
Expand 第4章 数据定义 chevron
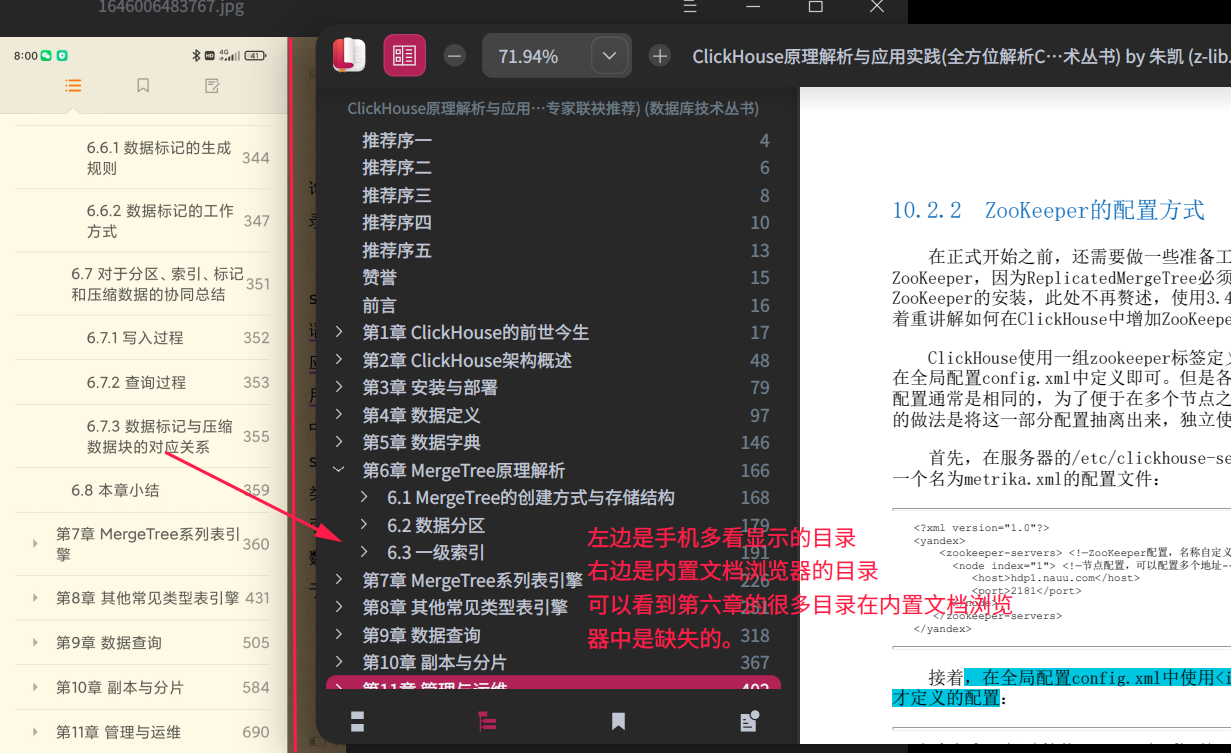(340, 415)
